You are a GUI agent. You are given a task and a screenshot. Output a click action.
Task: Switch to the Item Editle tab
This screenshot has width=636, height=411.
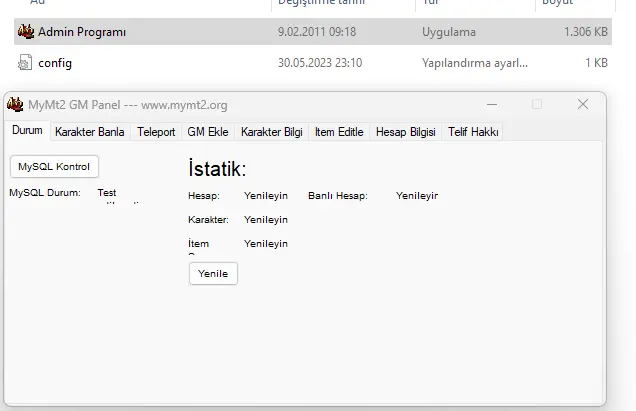(339, 132)
